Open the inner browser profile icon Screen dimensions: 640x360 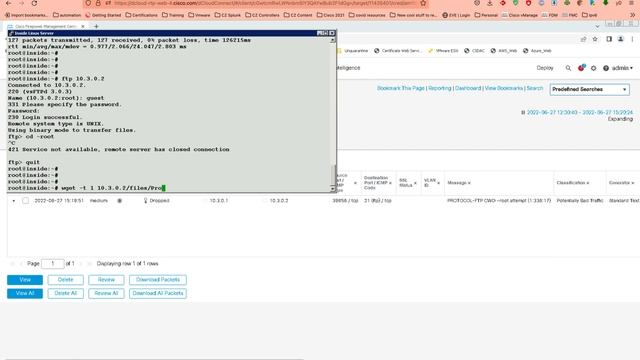coord(620,39)
